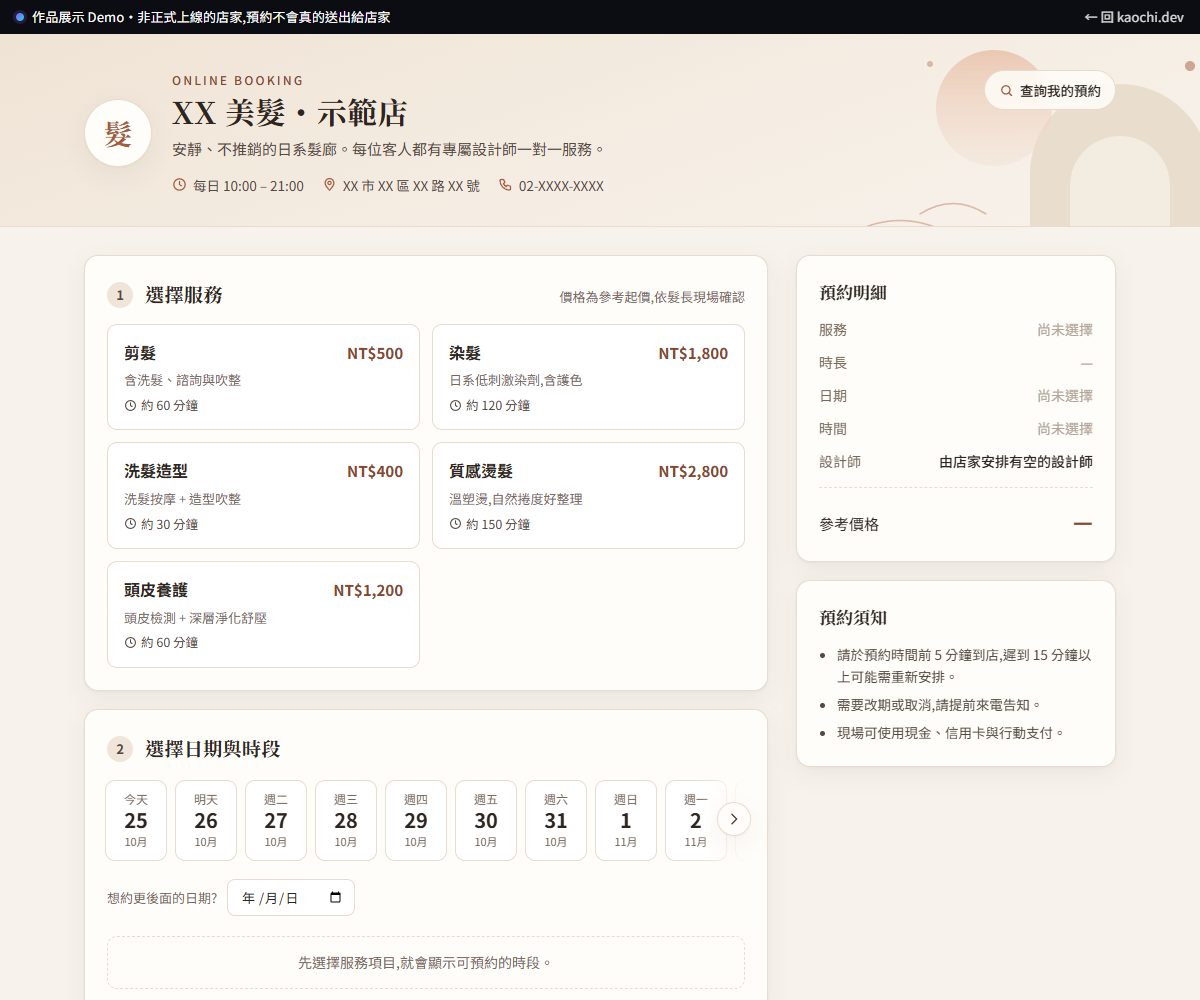Screen dimensions: 1200x1000
Task: Click the clock icon next to 約 150 分鐘
Action: click(456, 523)
